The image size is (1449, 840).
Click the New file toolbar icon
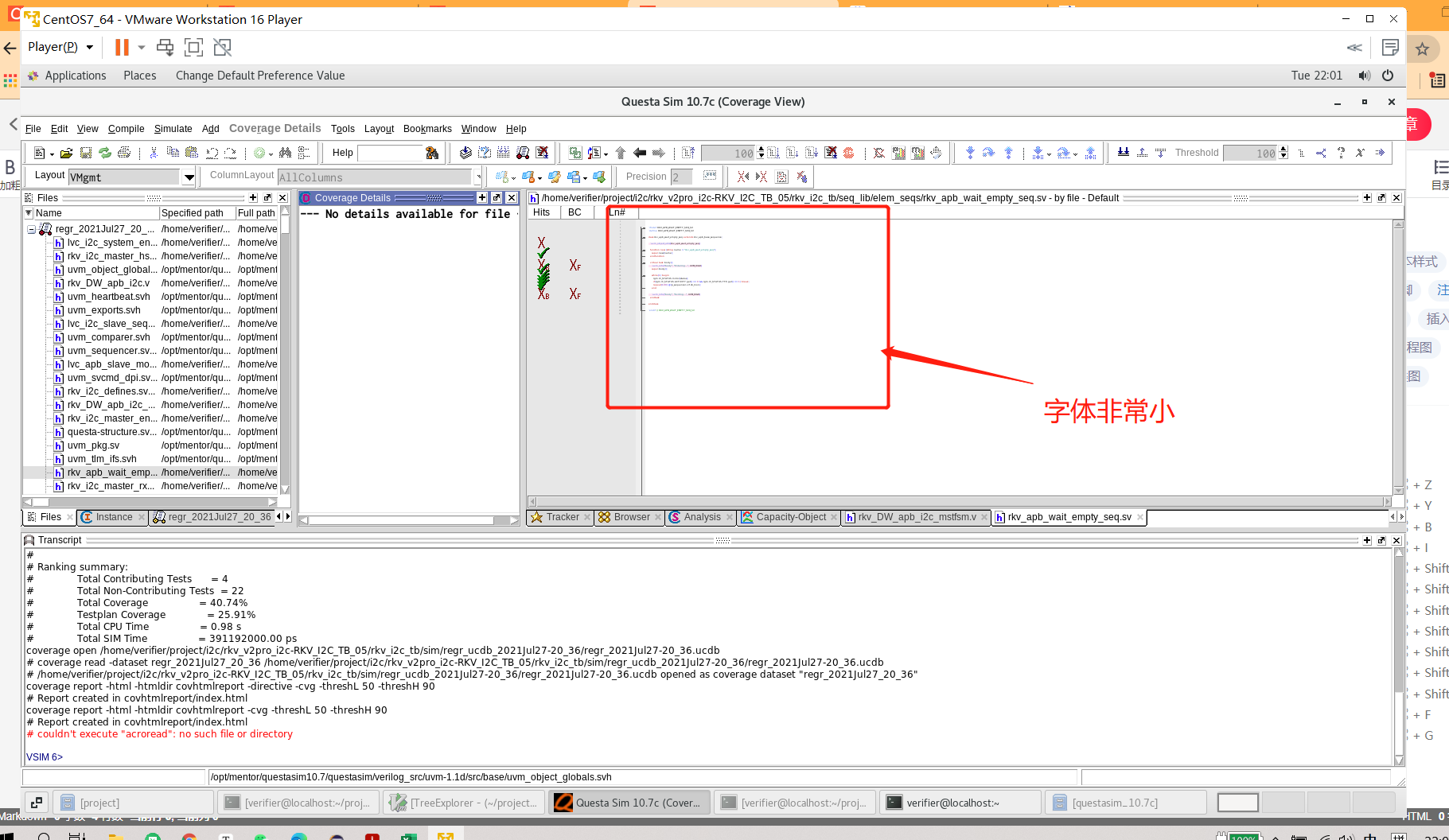point(39,153)
